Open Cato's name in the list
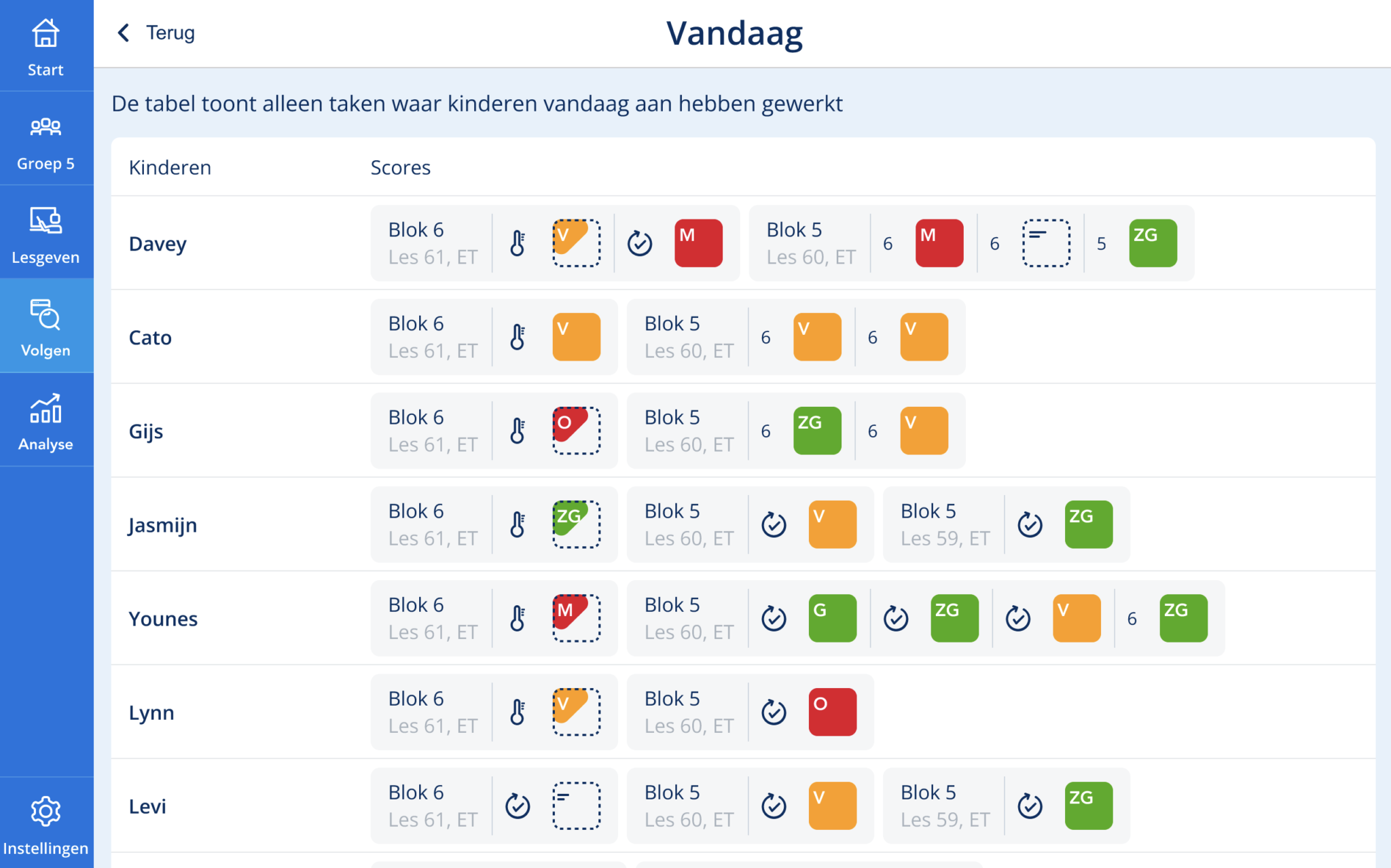This screenshot has width=1391, height=868. pyautogui.click(x=150, y=338)
